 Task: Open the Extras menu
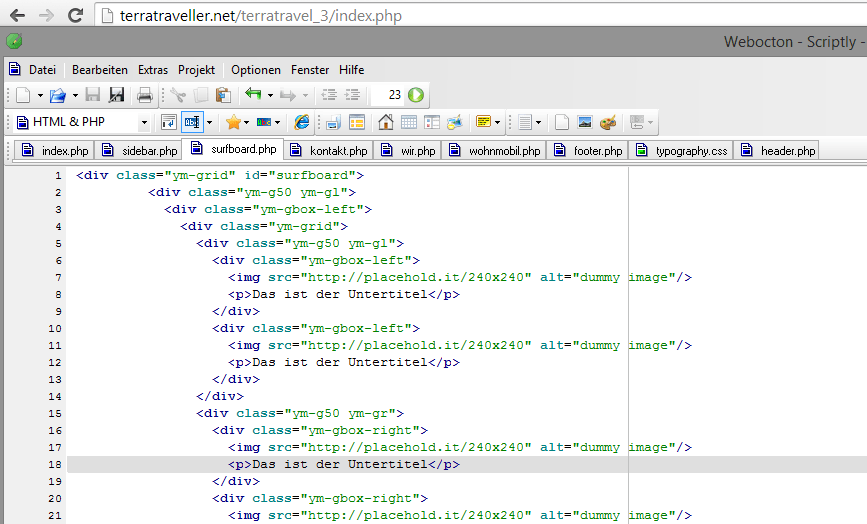click(x=153, y=70)
